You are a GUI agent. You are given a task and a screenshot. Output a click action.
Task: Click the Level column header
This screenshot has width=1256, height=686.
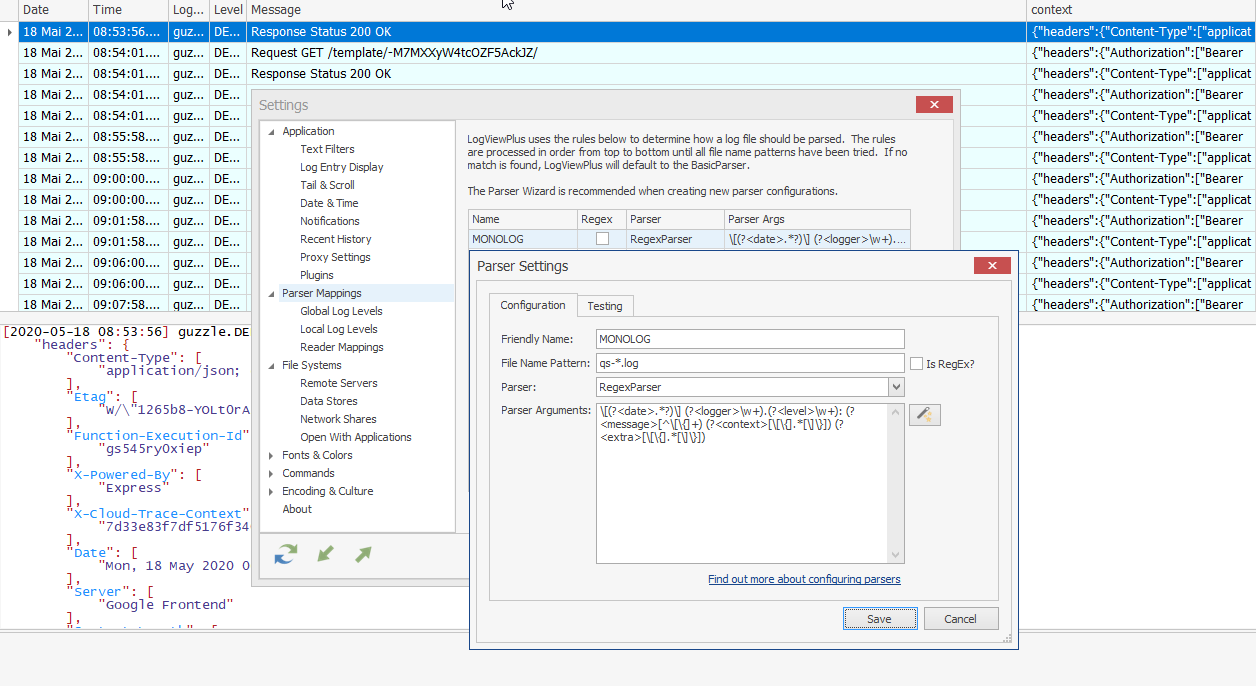[x=227, y=10]
